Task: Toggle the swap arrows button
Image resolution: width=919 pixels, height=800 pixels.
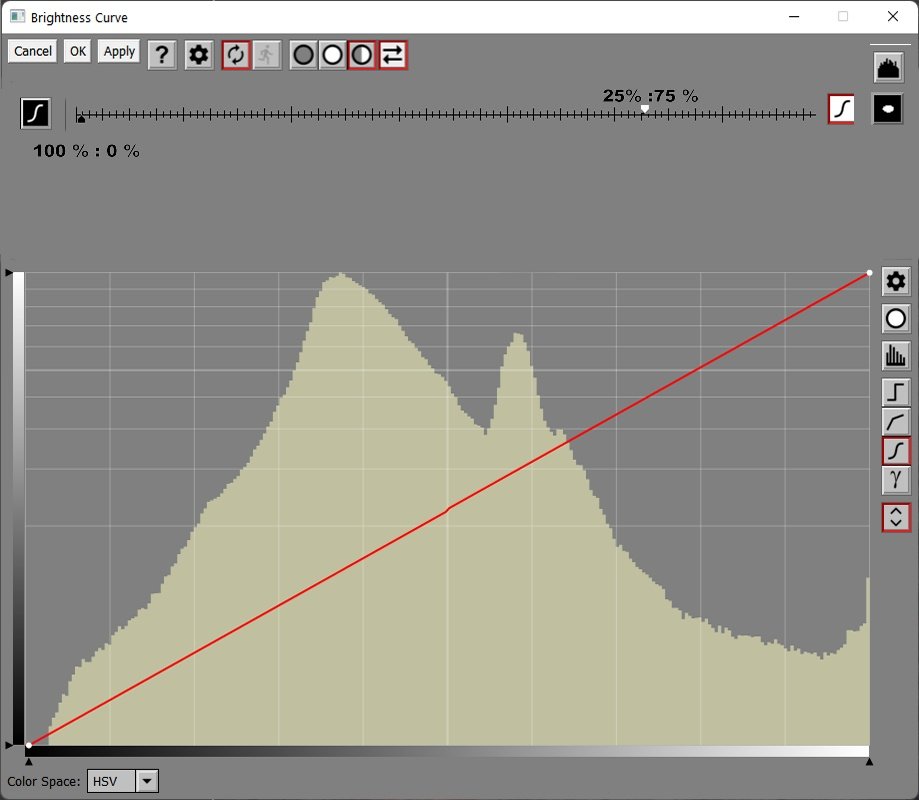Action: [393, 55]
